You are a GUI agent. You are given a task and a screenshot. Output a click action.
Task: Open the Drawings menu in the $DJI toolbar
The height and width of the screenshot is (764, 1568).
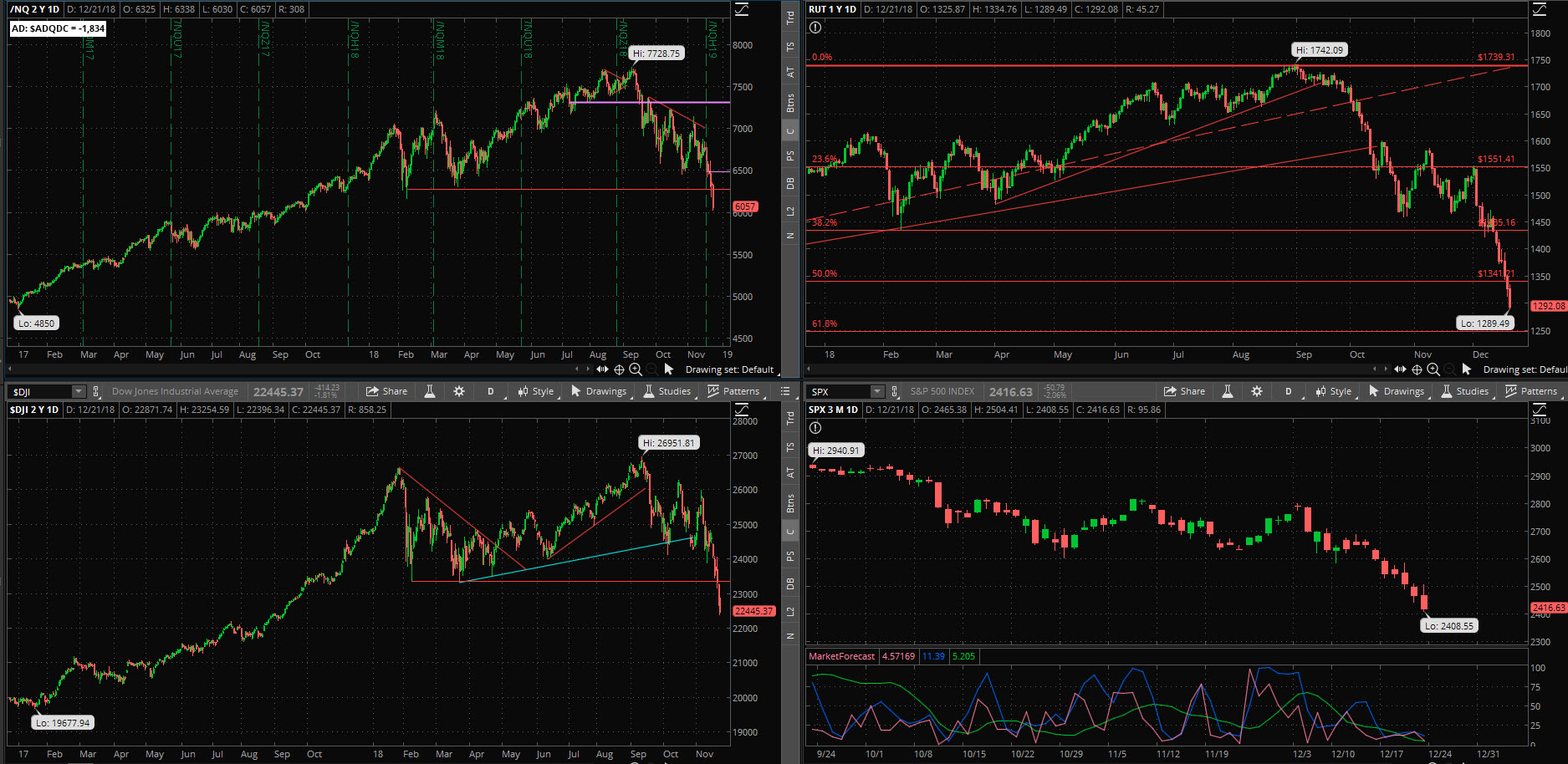[599, 391]
